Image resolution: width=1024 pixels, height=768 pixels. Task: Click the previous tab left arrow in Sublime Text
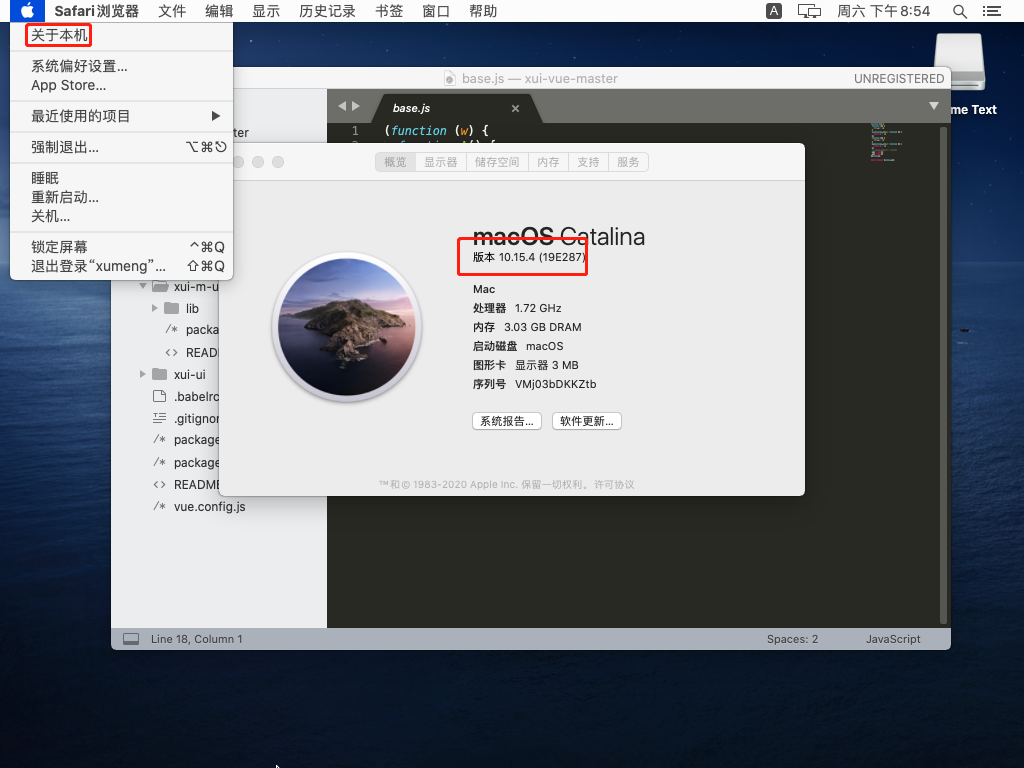coord(342,106)
